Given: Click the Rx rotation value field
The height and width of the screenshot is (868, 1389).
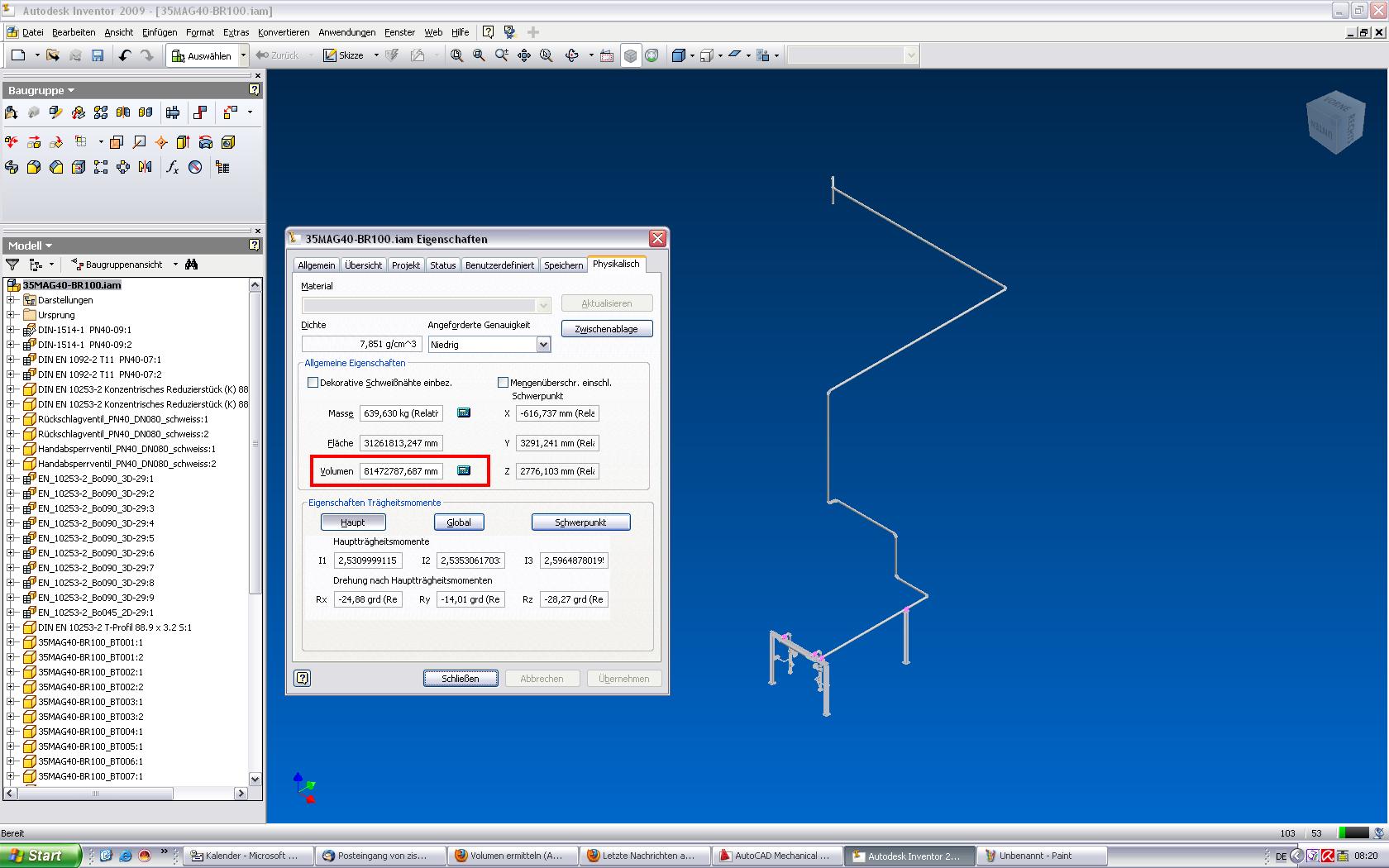Looking at the screenshot, I should pos(368,599).
